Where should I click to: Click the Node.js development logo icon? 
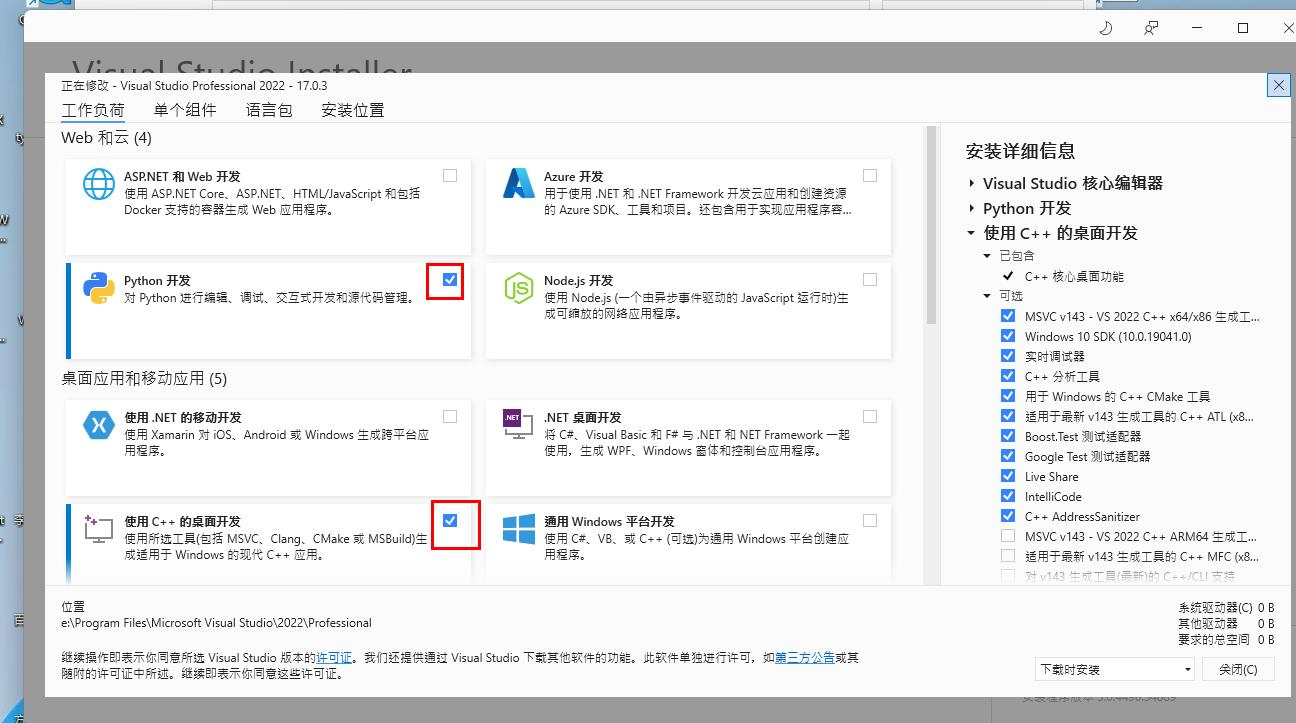click(519, 288)
